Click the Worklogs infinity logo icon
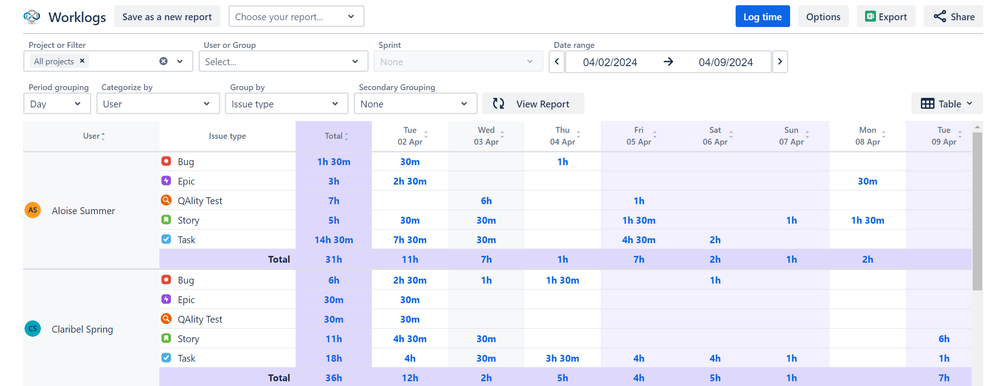Image resolution: width=999 pixels, height=386 pixels. [32, 17]
